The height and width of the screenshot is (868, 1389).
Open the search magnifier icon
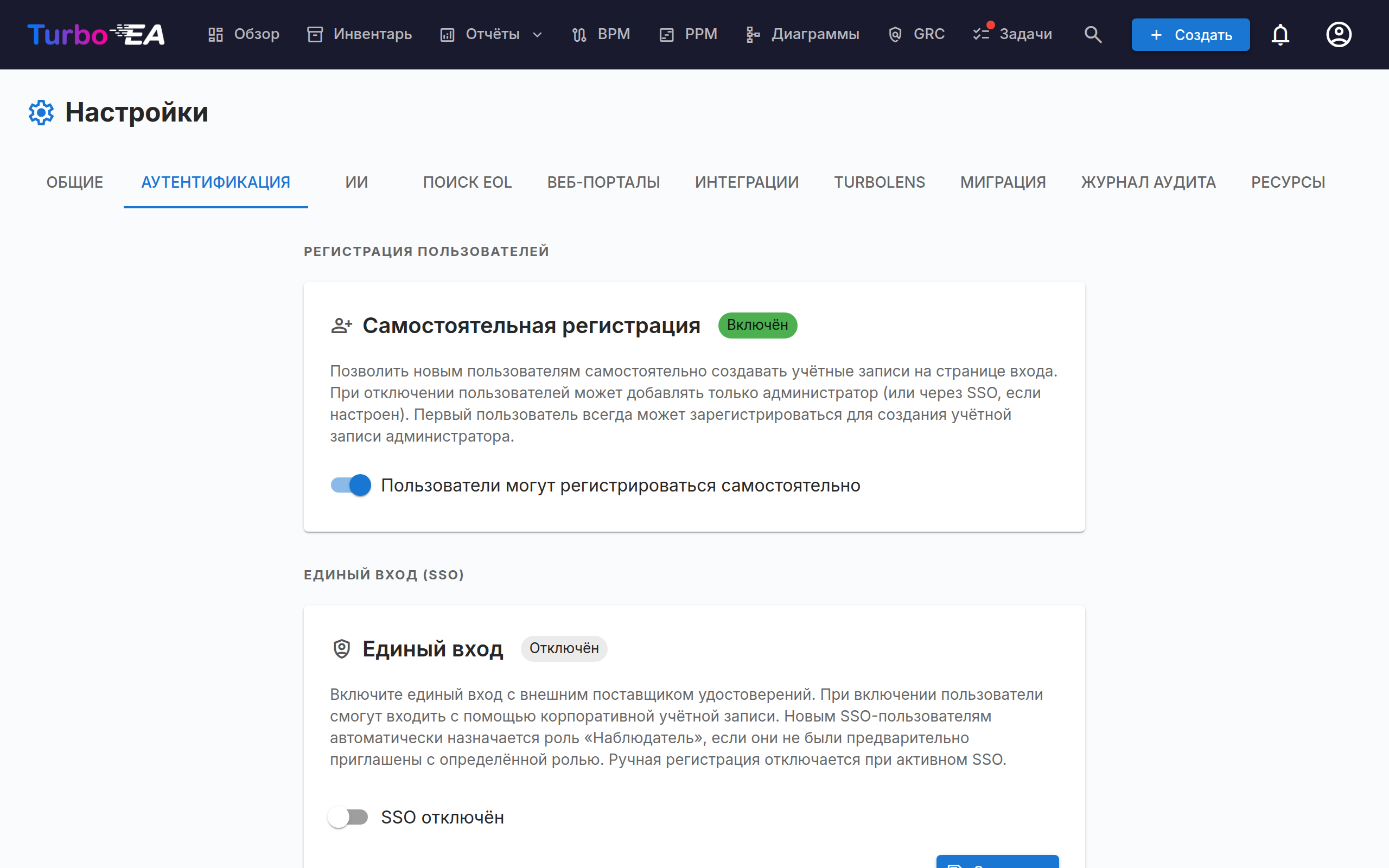click(x=1093, y=34)
